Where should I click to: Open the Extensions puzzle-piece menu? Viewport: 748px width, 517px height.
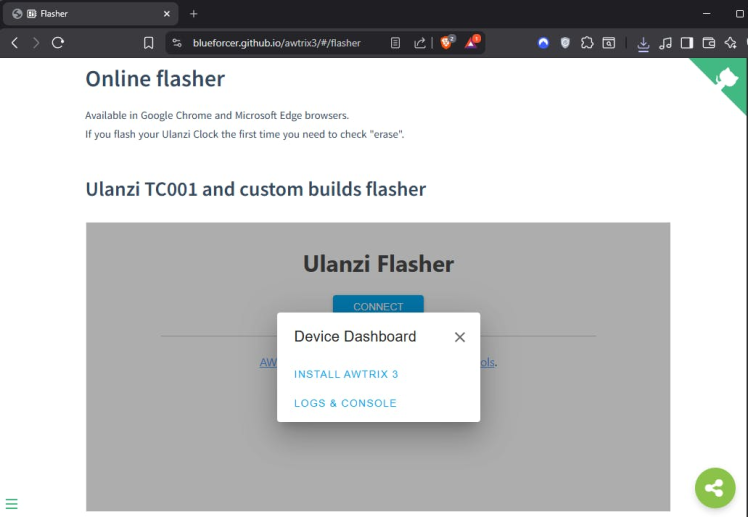pyautogui.click(x=587, y=43)
